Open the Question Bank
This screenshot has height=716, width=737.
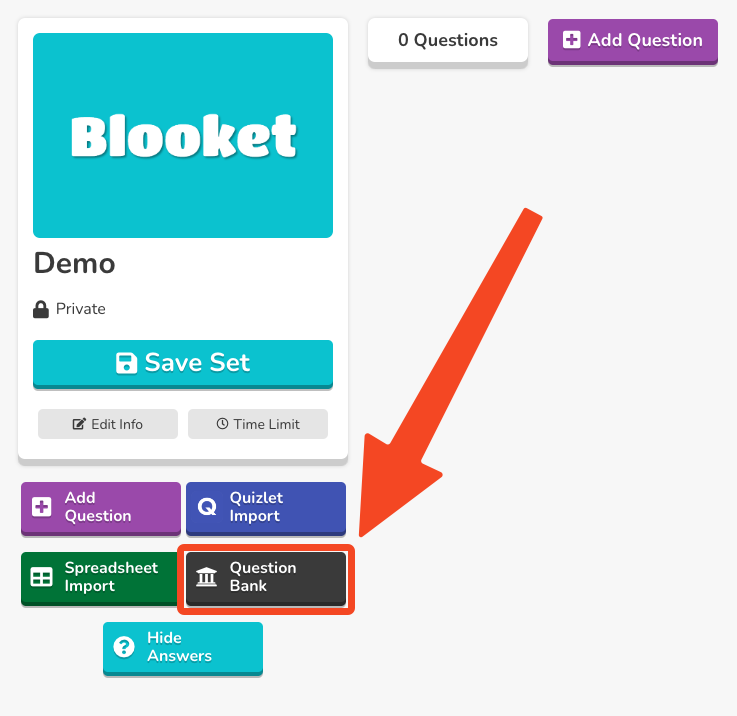point(266,577)
